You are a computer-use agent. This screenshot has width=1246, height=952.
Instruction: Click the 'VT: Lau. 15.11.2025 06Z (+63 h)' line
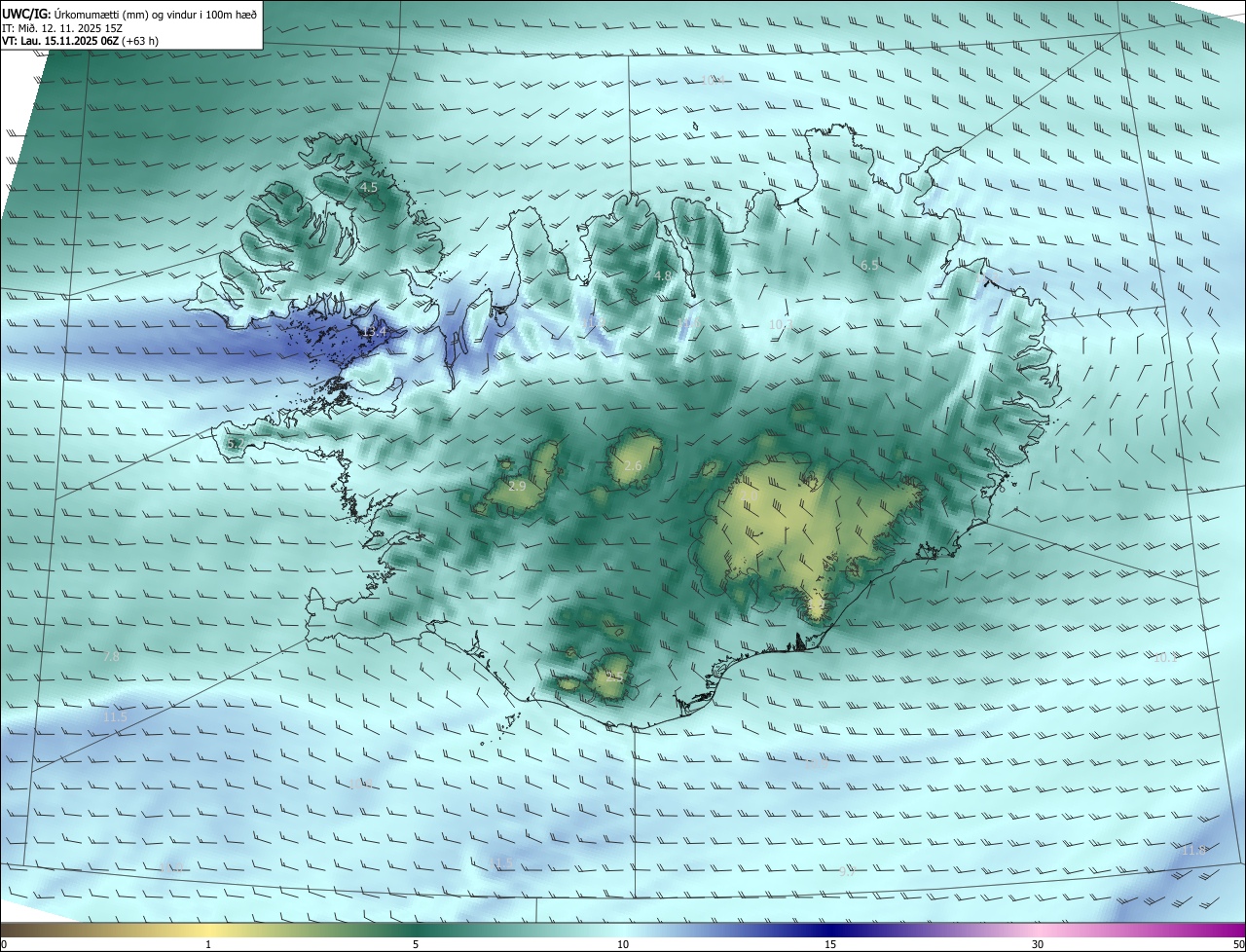tap(80, 41)
